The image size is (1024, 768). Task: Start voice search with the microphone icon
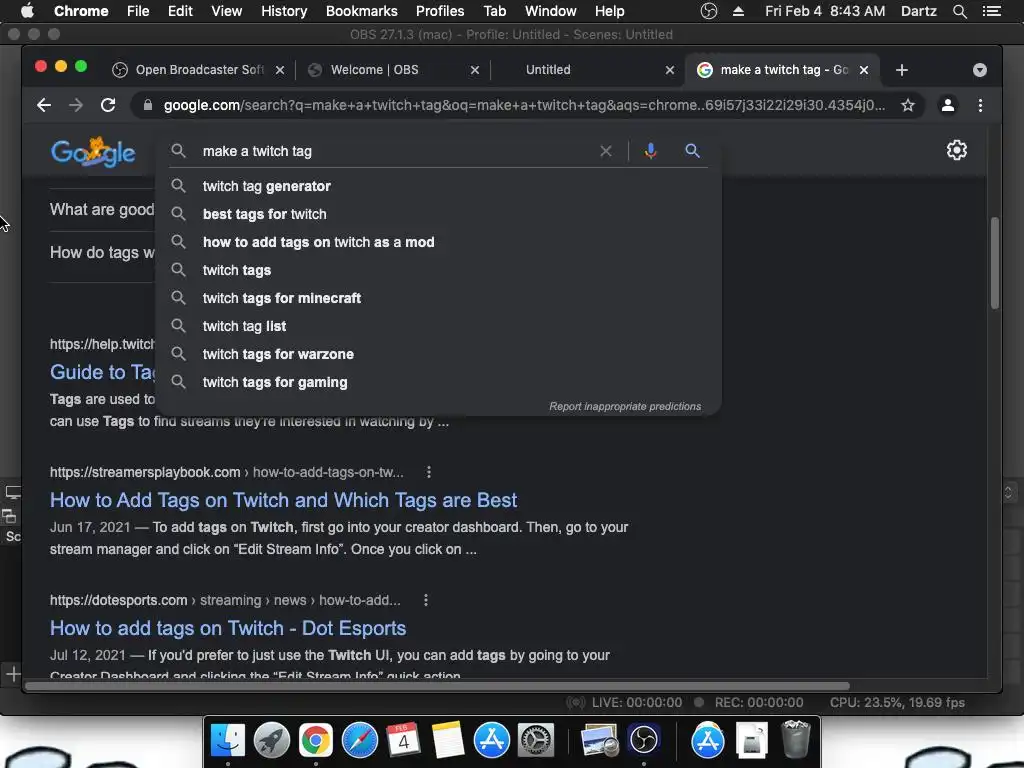tap(650, 151)
